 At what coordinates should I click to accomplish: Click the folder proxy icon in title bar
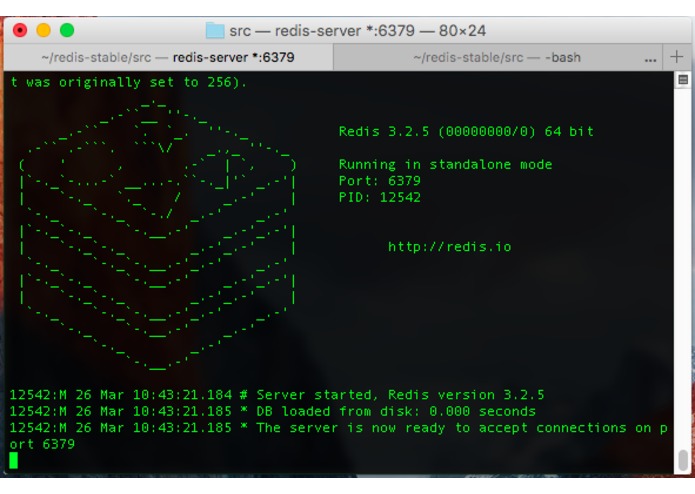coord(215,31)
